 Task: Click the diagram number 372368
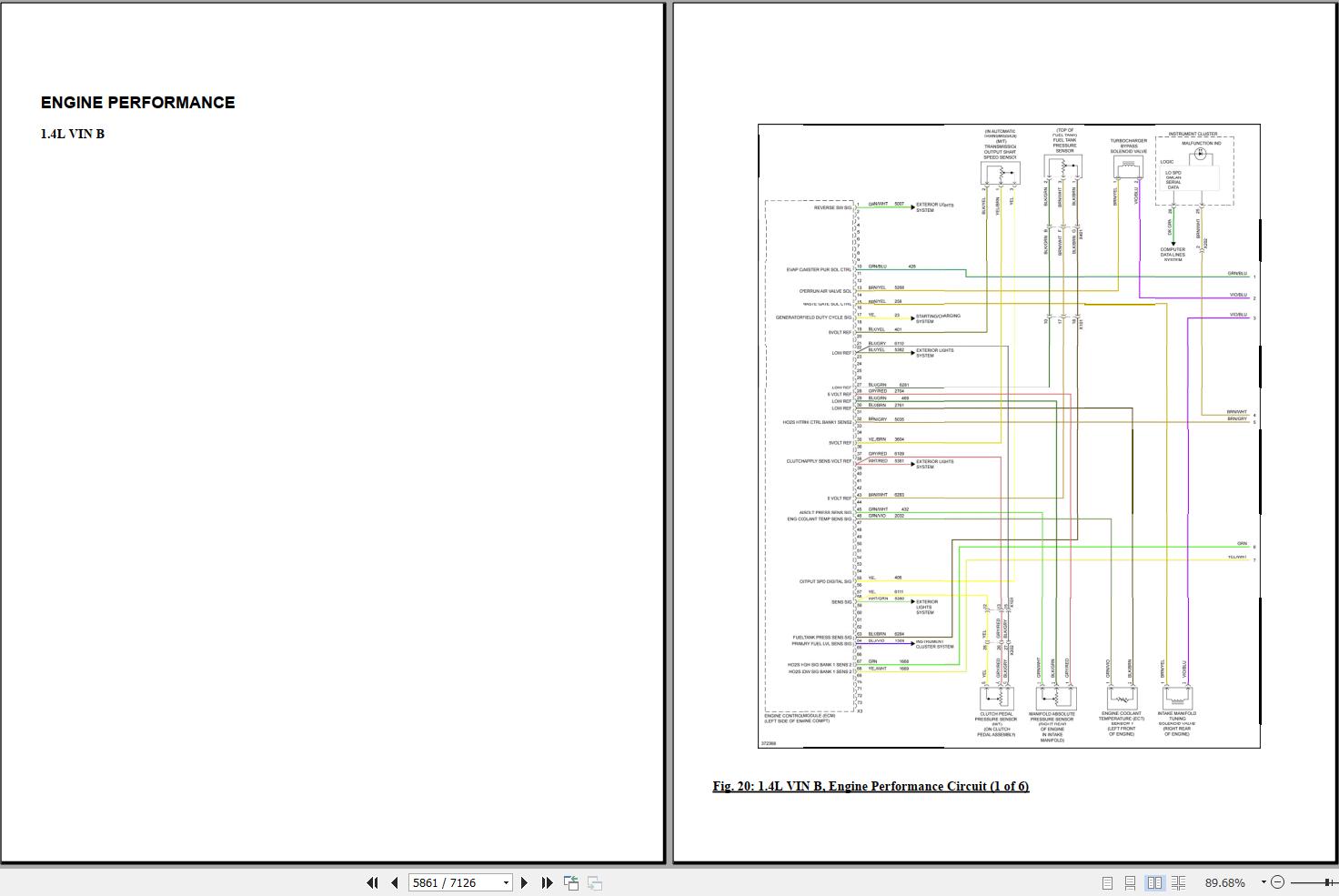click(x=769, y=743)
